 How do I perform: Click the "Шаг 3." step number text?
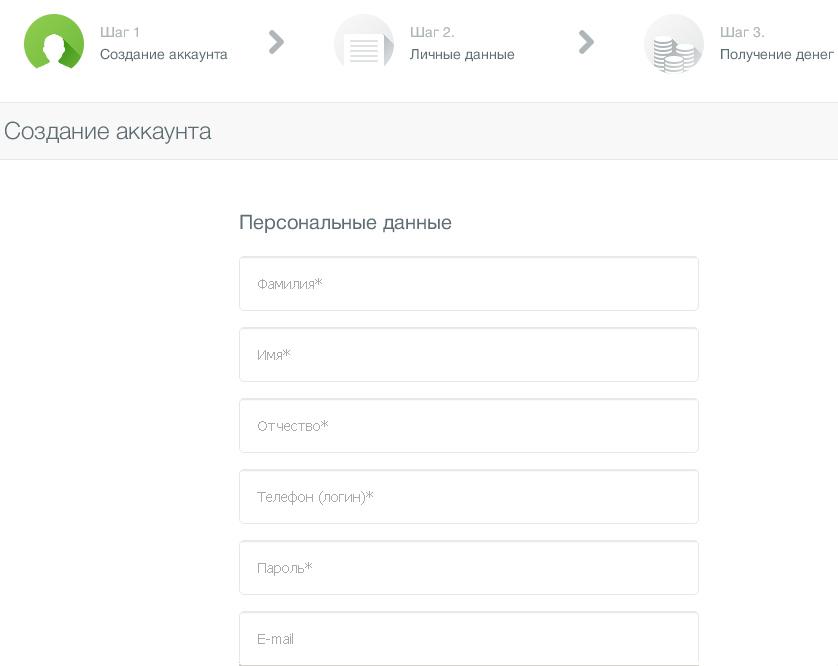coord(742,32)
